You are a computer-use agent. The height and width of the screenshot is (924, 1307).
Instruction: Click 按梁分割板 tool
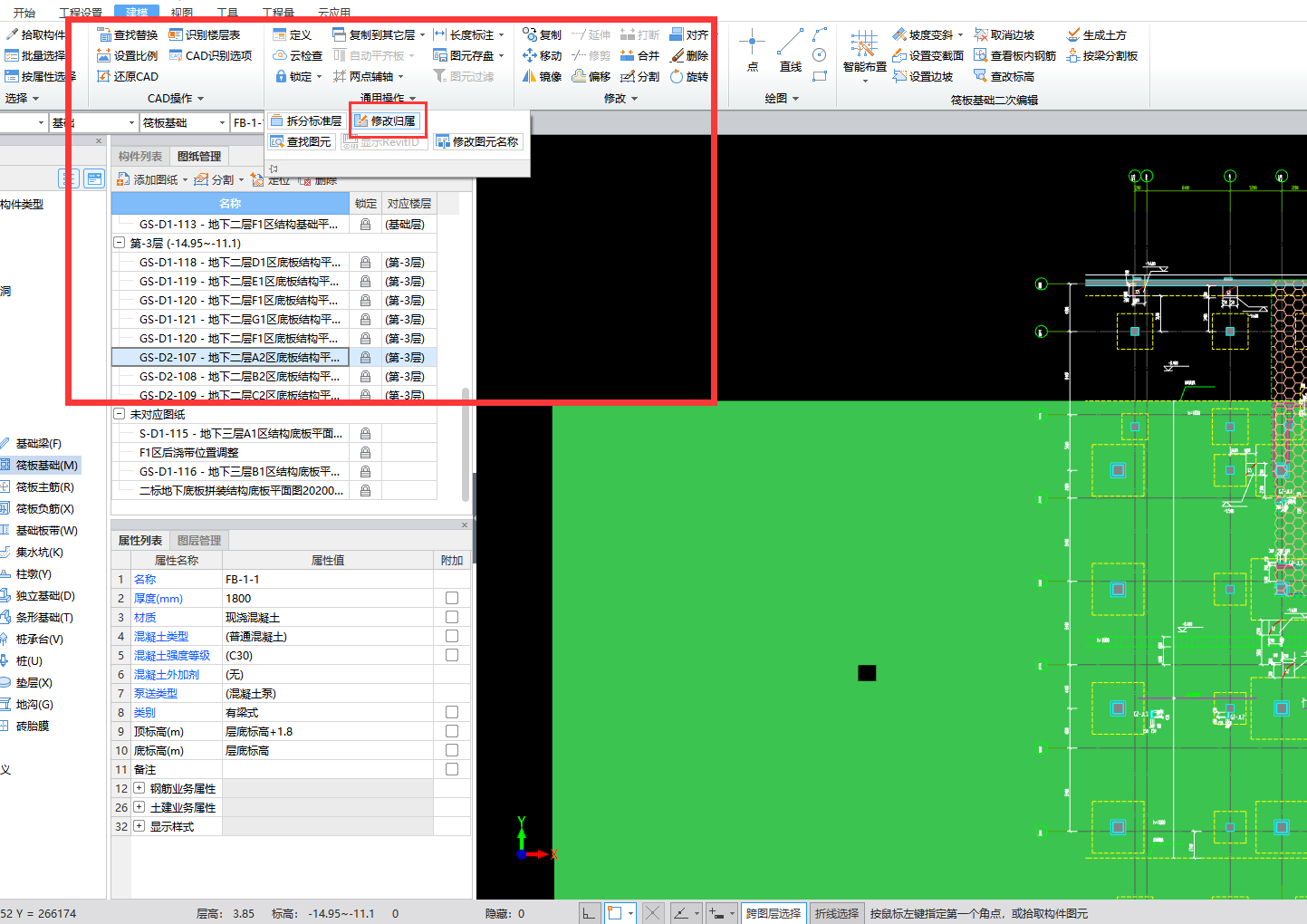1101,55
